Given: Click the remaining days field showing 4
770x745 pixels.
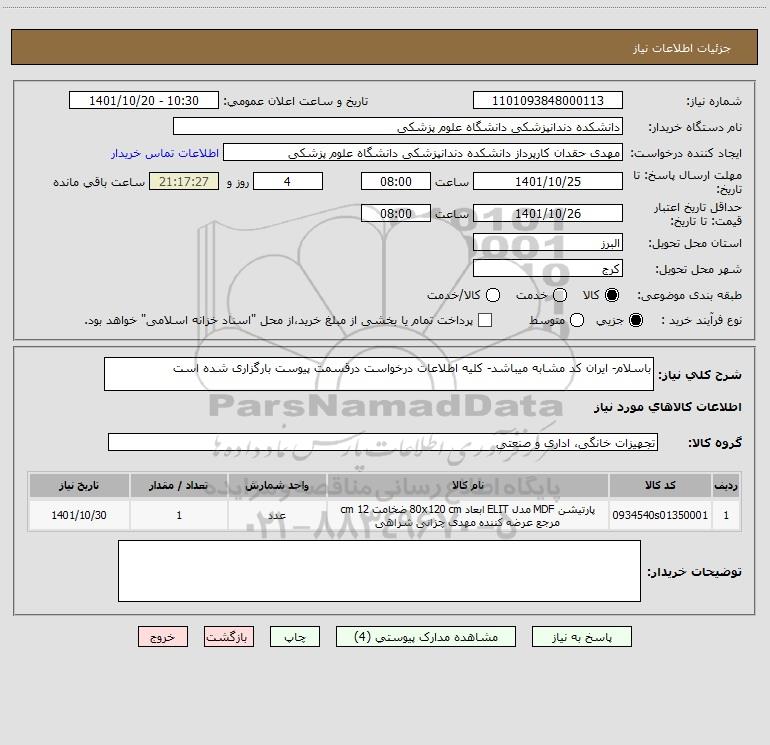Looking at the screenshot, I should tap(288, 181).
